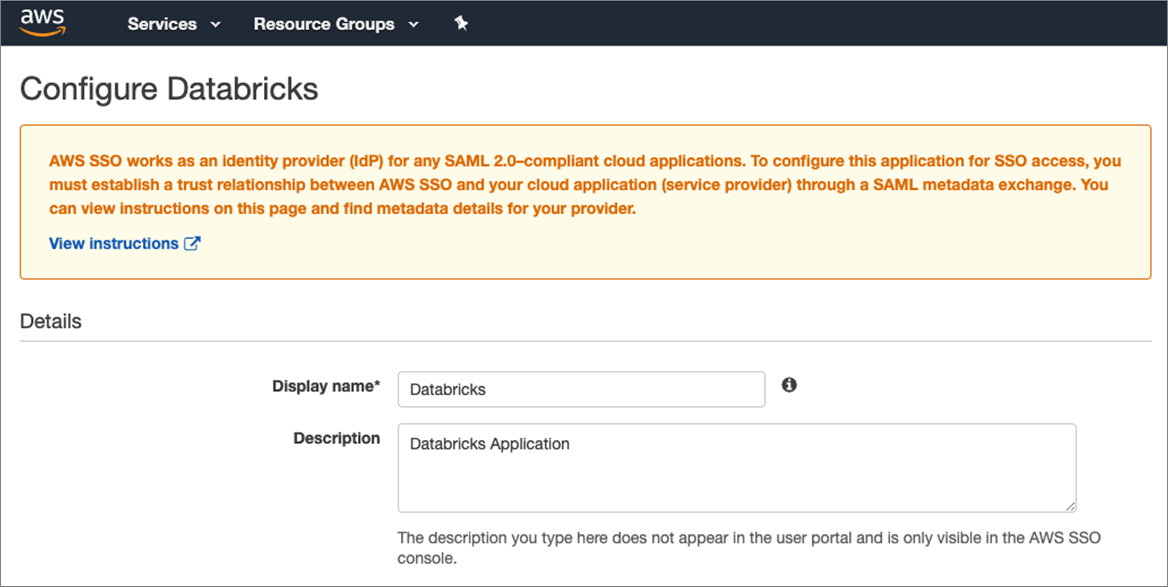This screenshot has height=587, width=1168.
Task: Select the Details section heading
Action: 51,321
